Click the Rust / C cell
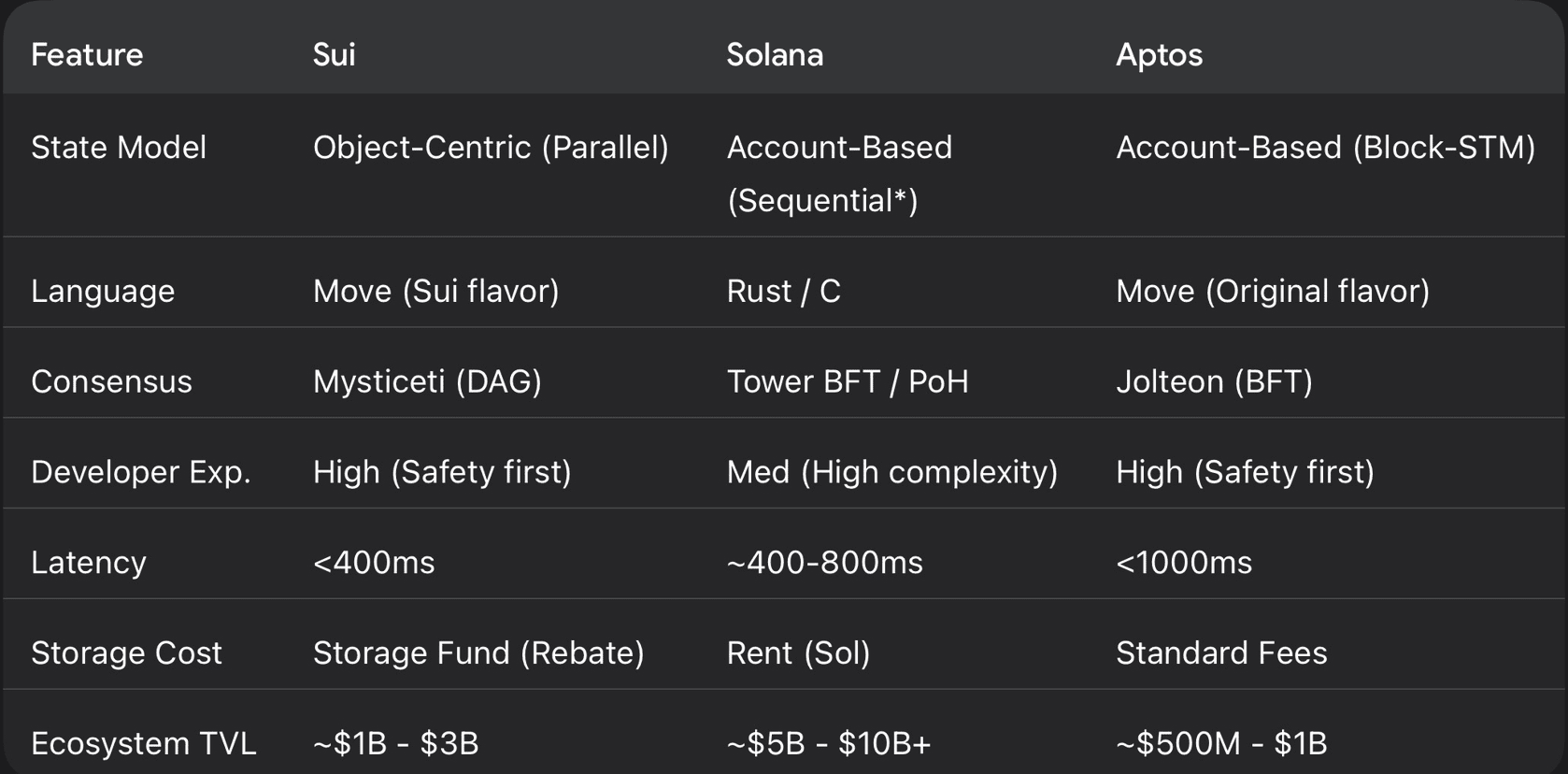This screenshot has width=1568, height=774. point(783,291)
